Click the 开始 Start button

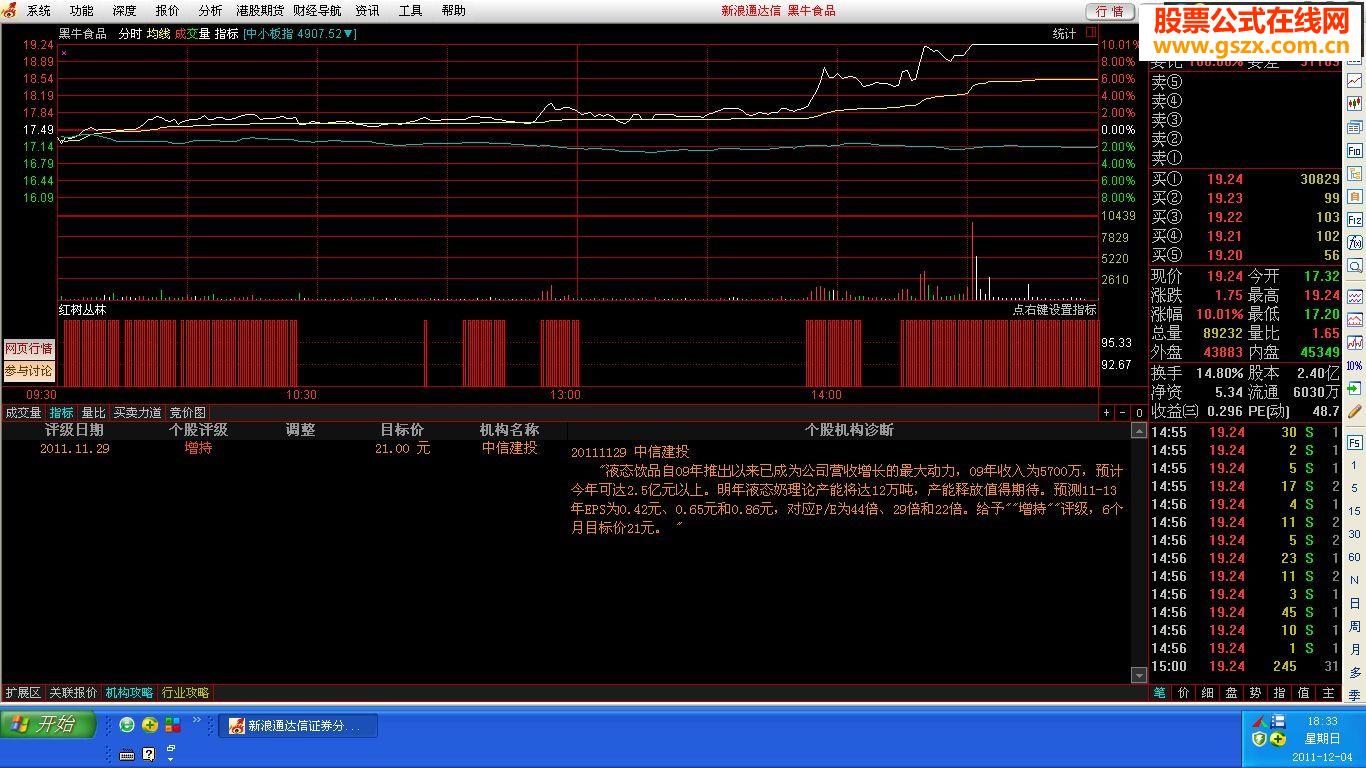pos(48,724)
